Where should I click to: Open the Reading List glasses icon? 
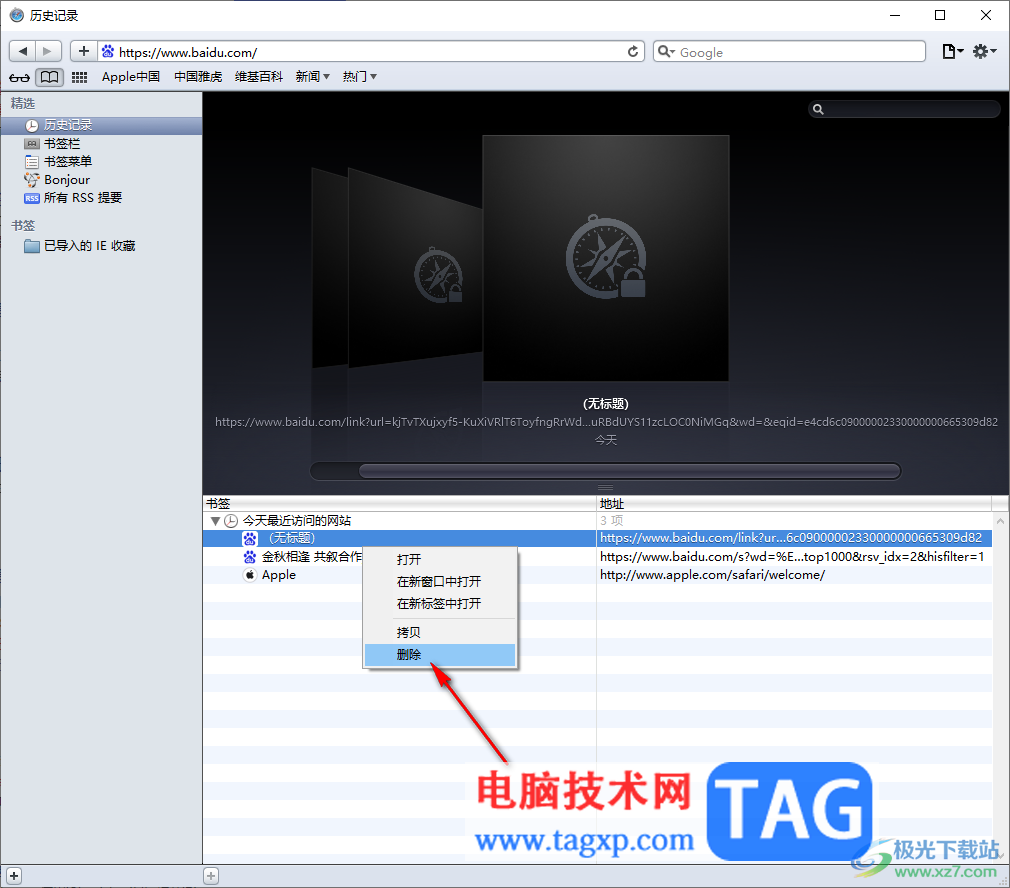[x=19, y=77]
